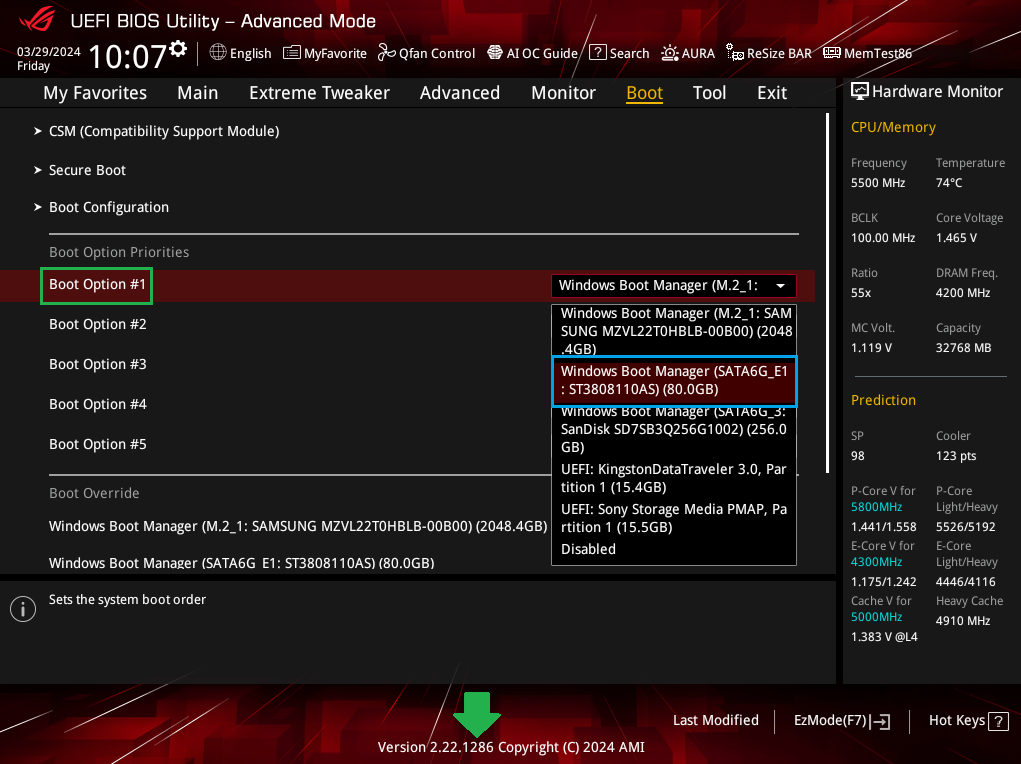1021x764 pixels.
Task: Click the info icon in help area
Action: coord(23,609)
